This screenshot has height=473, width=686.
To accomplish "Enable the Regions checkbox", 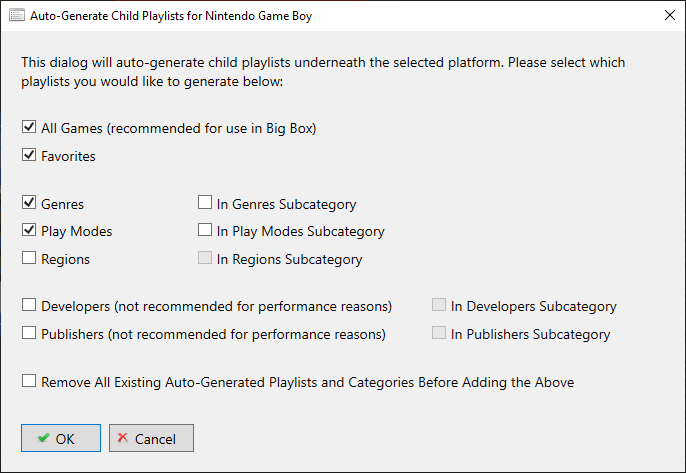I will point(29,258).
